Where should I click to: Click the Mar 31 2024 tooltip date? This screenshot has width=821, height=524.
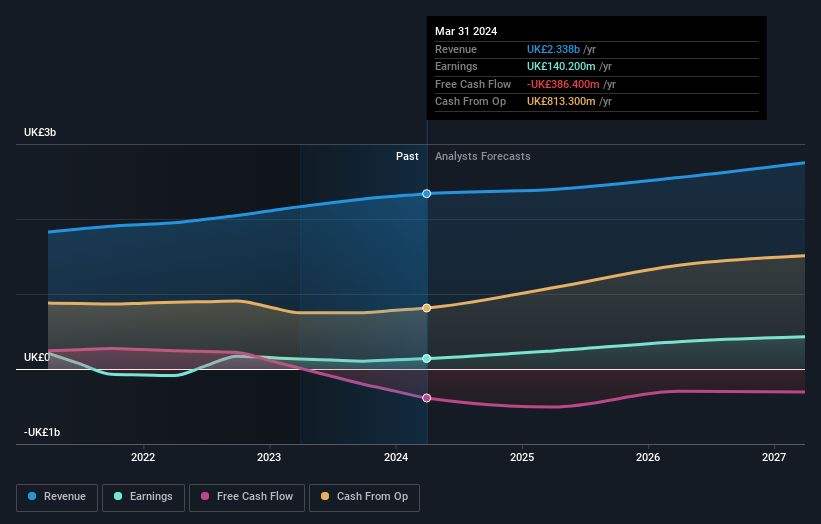pos(466,31)
